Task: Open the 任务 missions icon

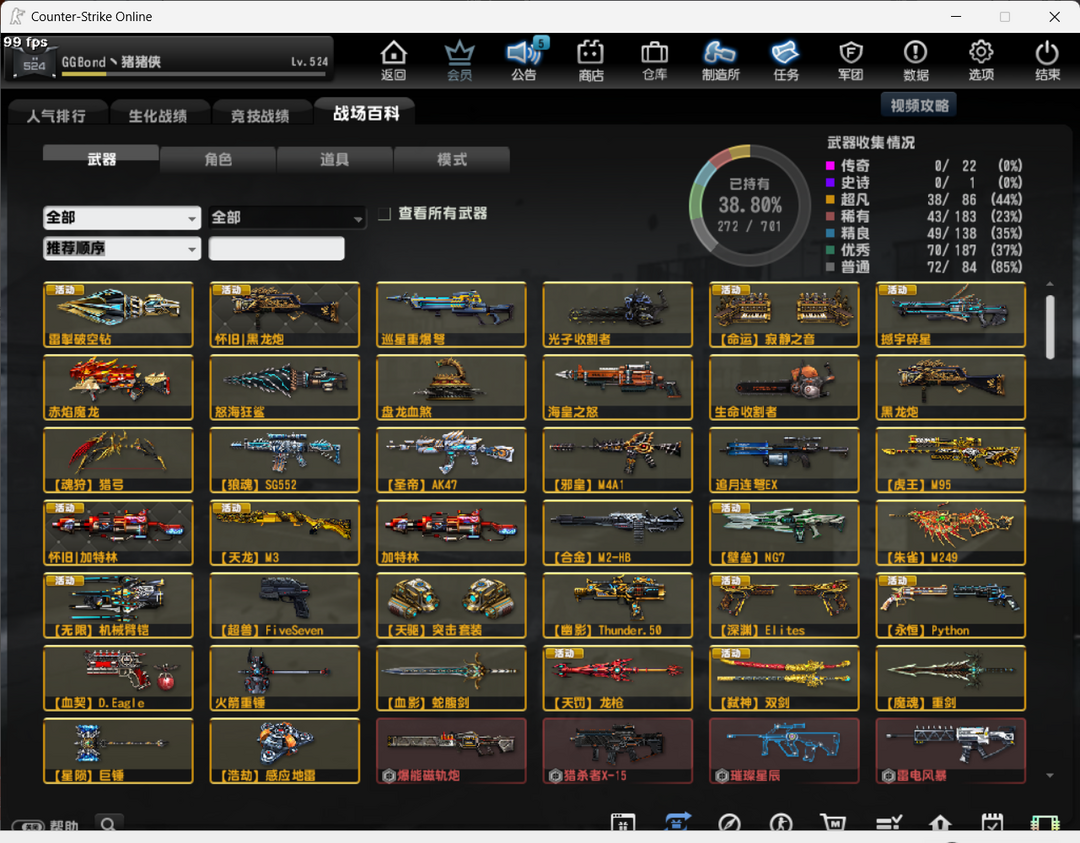Action: click(x=786, y=61)
